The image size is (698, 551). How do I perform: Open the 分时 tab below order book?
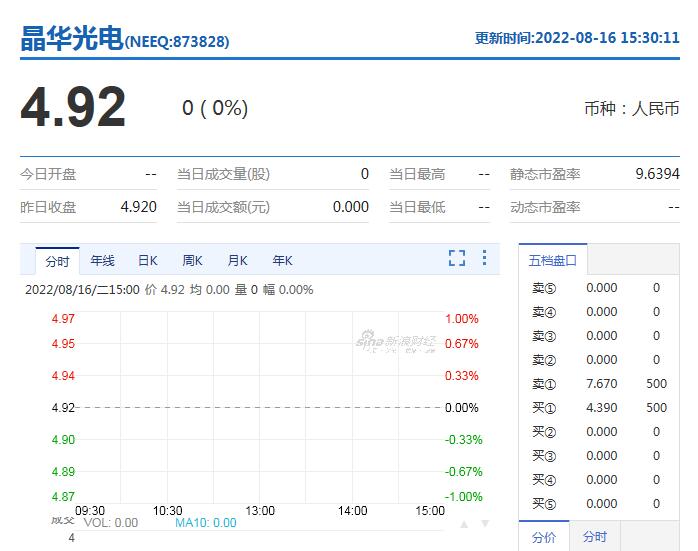pyautogui.click(x=594, y=537)
